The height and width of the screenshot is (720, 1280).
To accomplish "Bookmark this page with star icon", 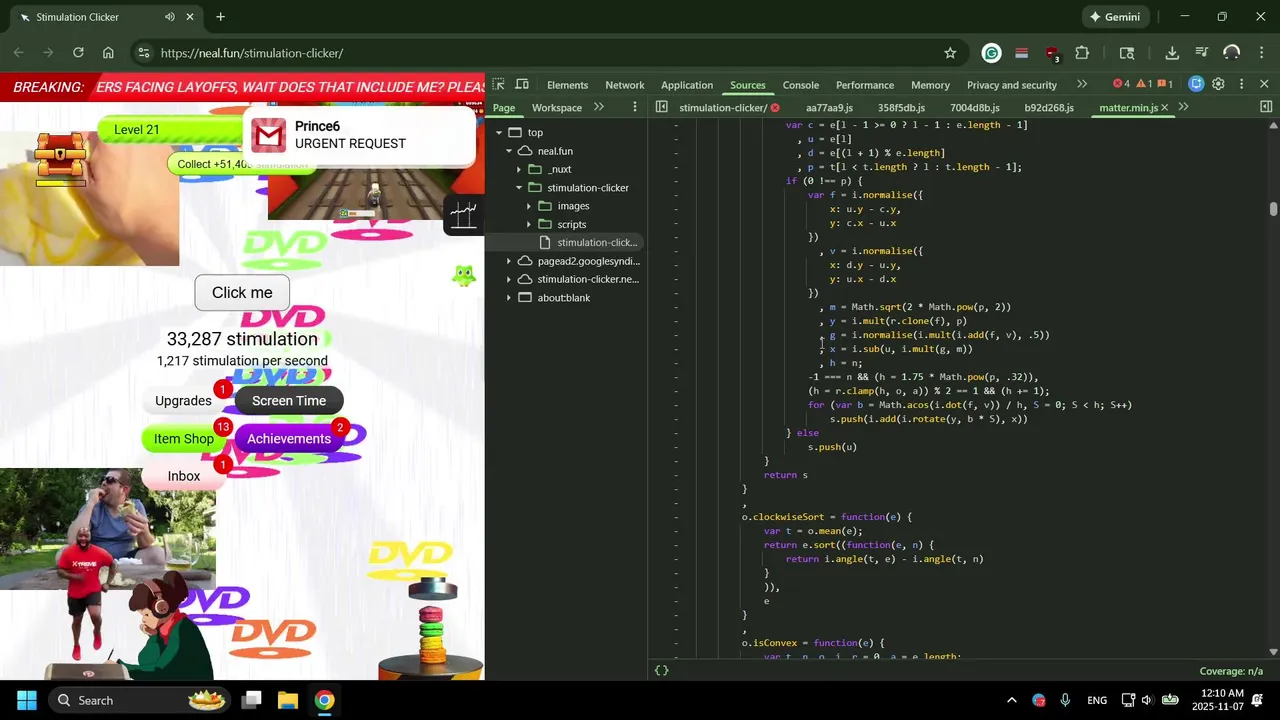I will 950,53.
